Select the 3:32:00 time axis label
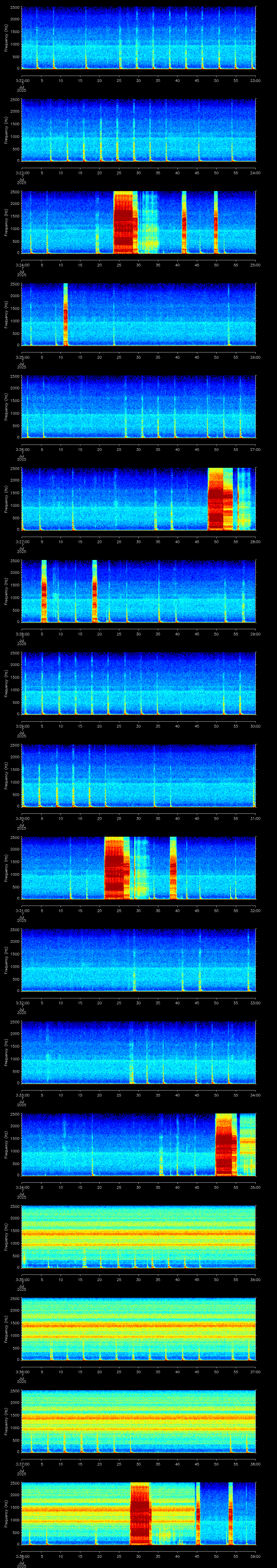277x1568 pixels. click(x=22, y=1003)
